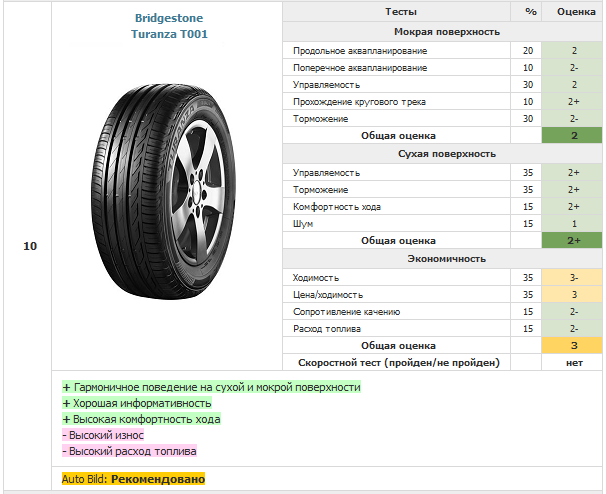Select '- Высокий износ' con line
This screenshot has width=606, height=494.
[103, 435]
